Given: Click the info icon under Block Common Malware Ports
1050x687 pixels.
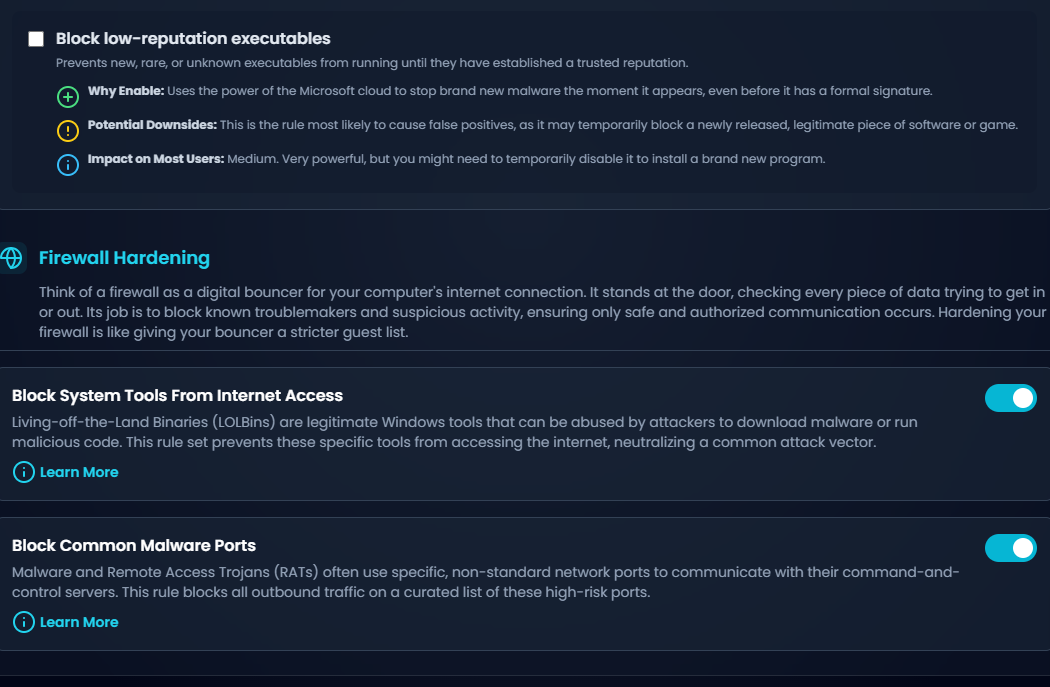Looking at the screenshot, I should pyautogui.click(x=24, y=622).
